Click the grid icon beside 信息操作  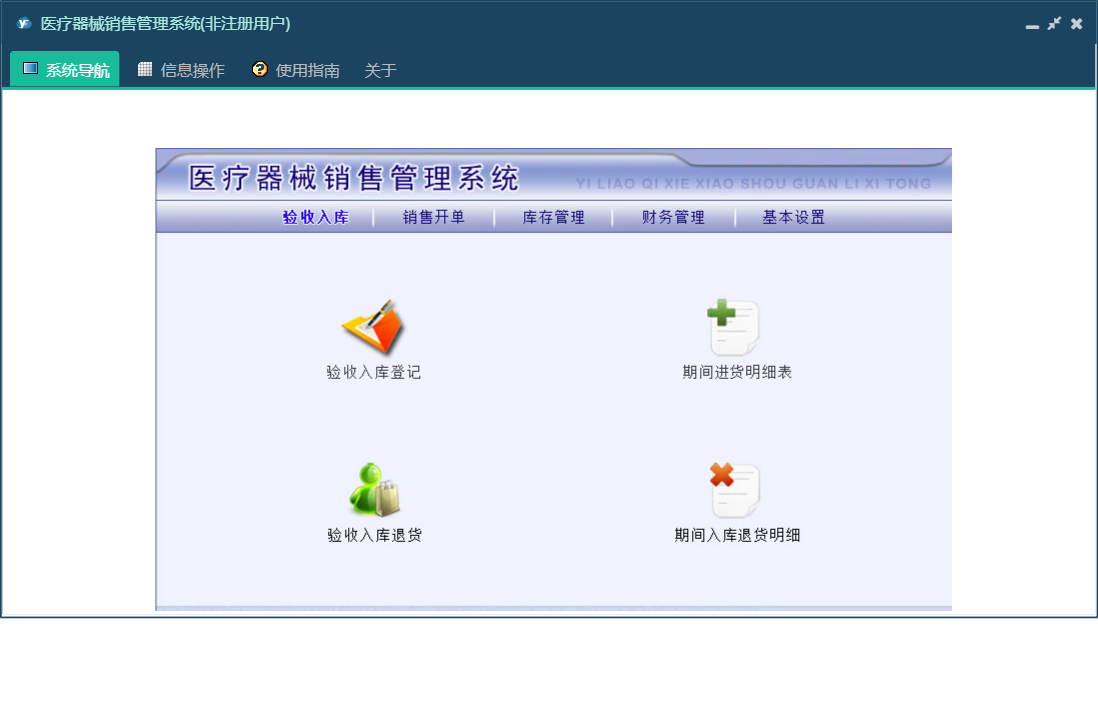pos(145,69)
